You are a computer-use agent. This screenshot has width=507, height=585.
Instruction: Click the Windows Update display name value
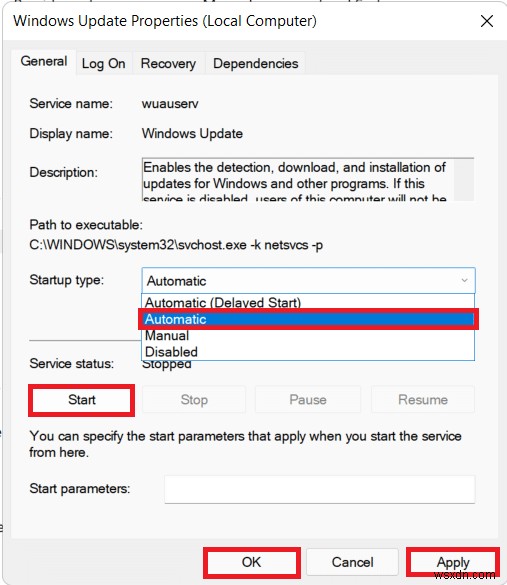(192, 134)
